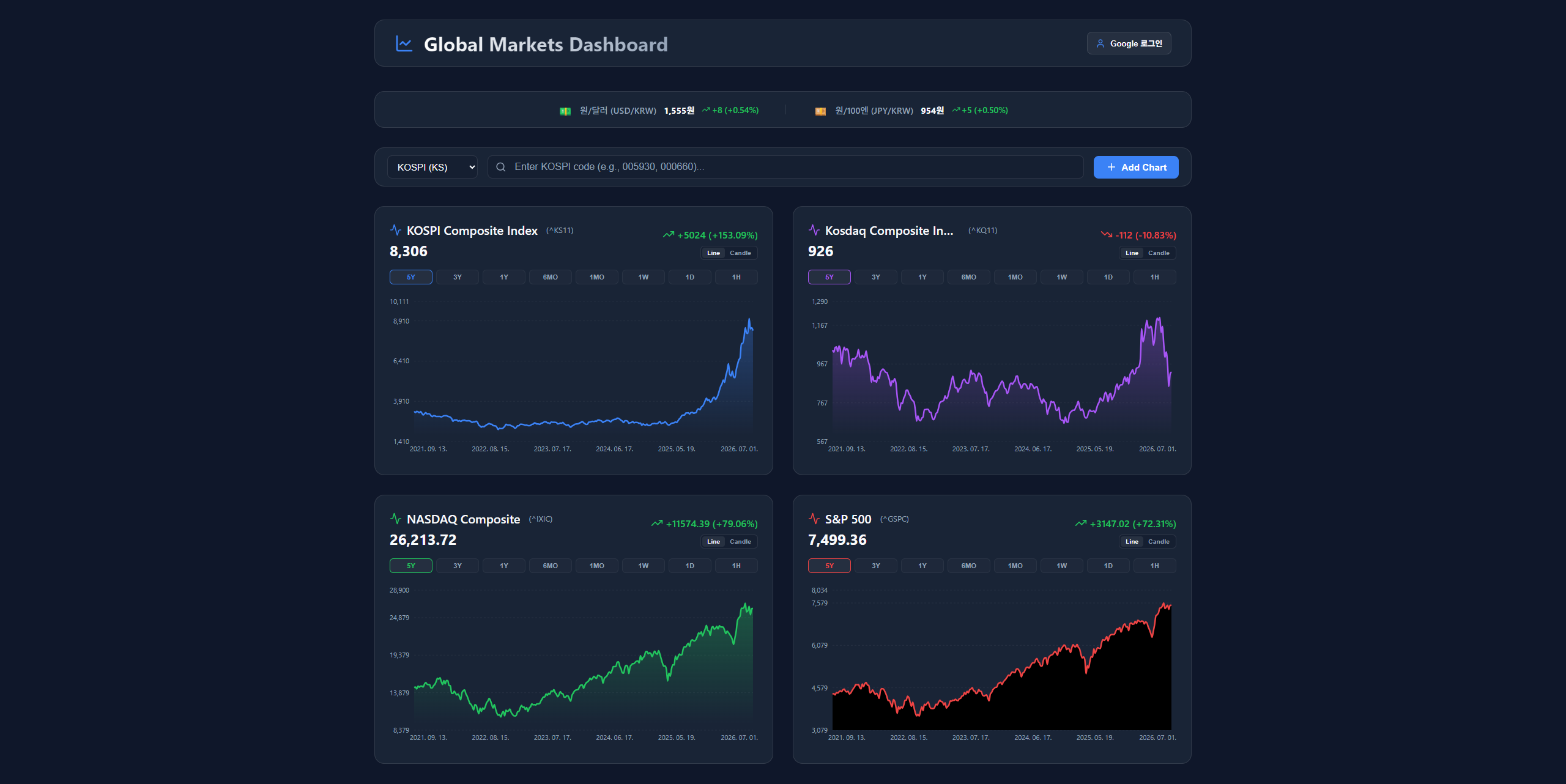The width and height of the screenshot is (1566, 784).
Task: Select 1H range on KOSPI chart
Action: (737, 277)
